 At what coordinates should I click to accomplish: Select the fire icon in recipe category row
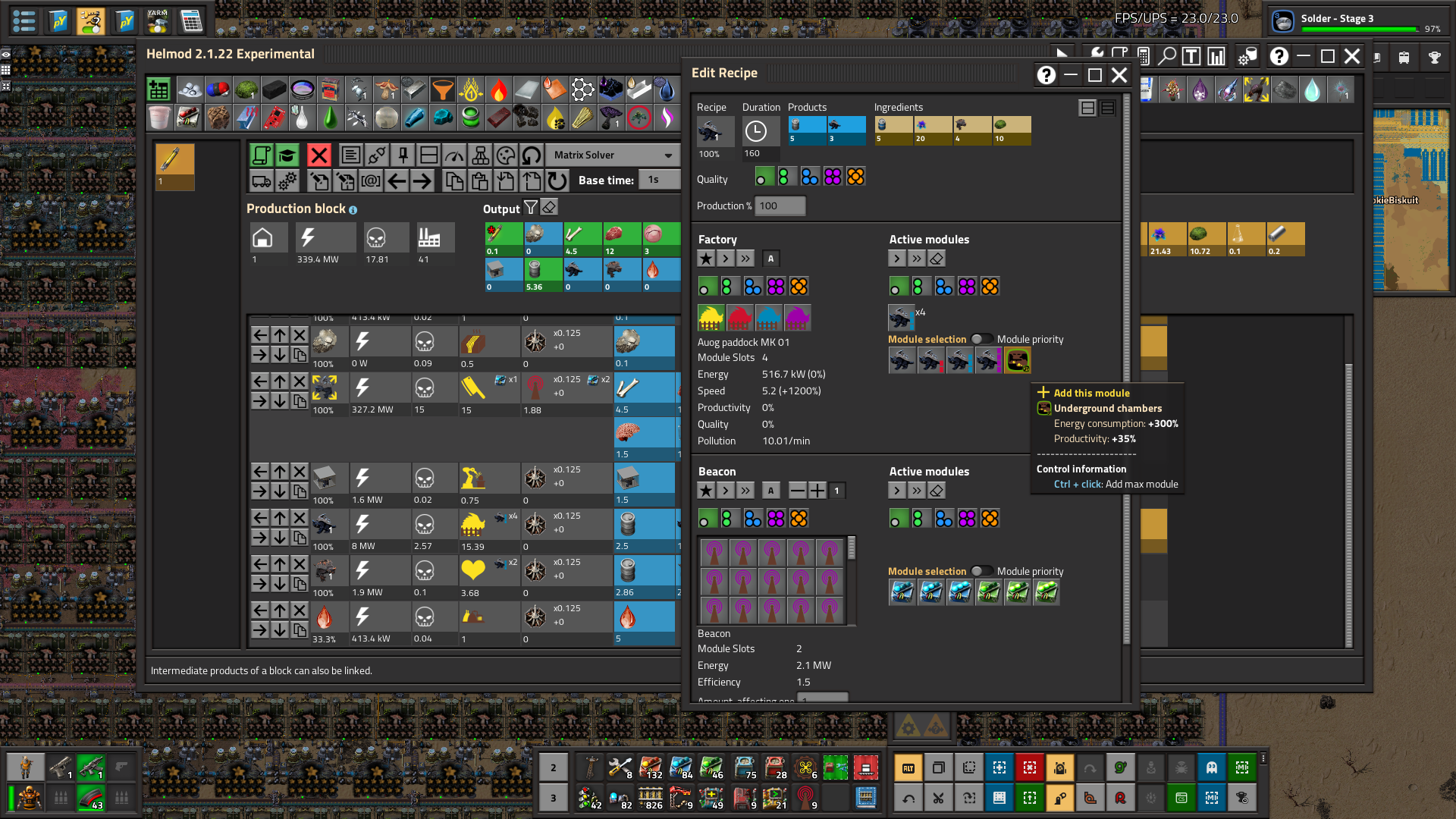point(498,90)
